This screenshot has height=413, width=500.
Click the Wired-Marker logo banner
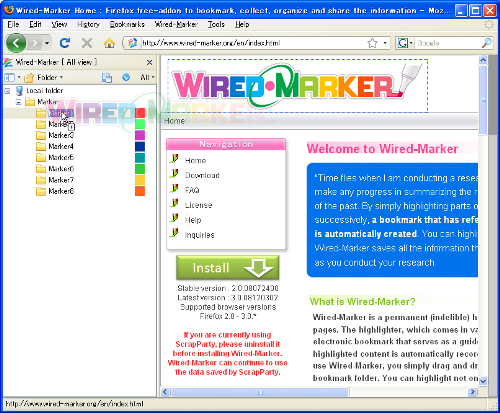click(x=297, y=86)
